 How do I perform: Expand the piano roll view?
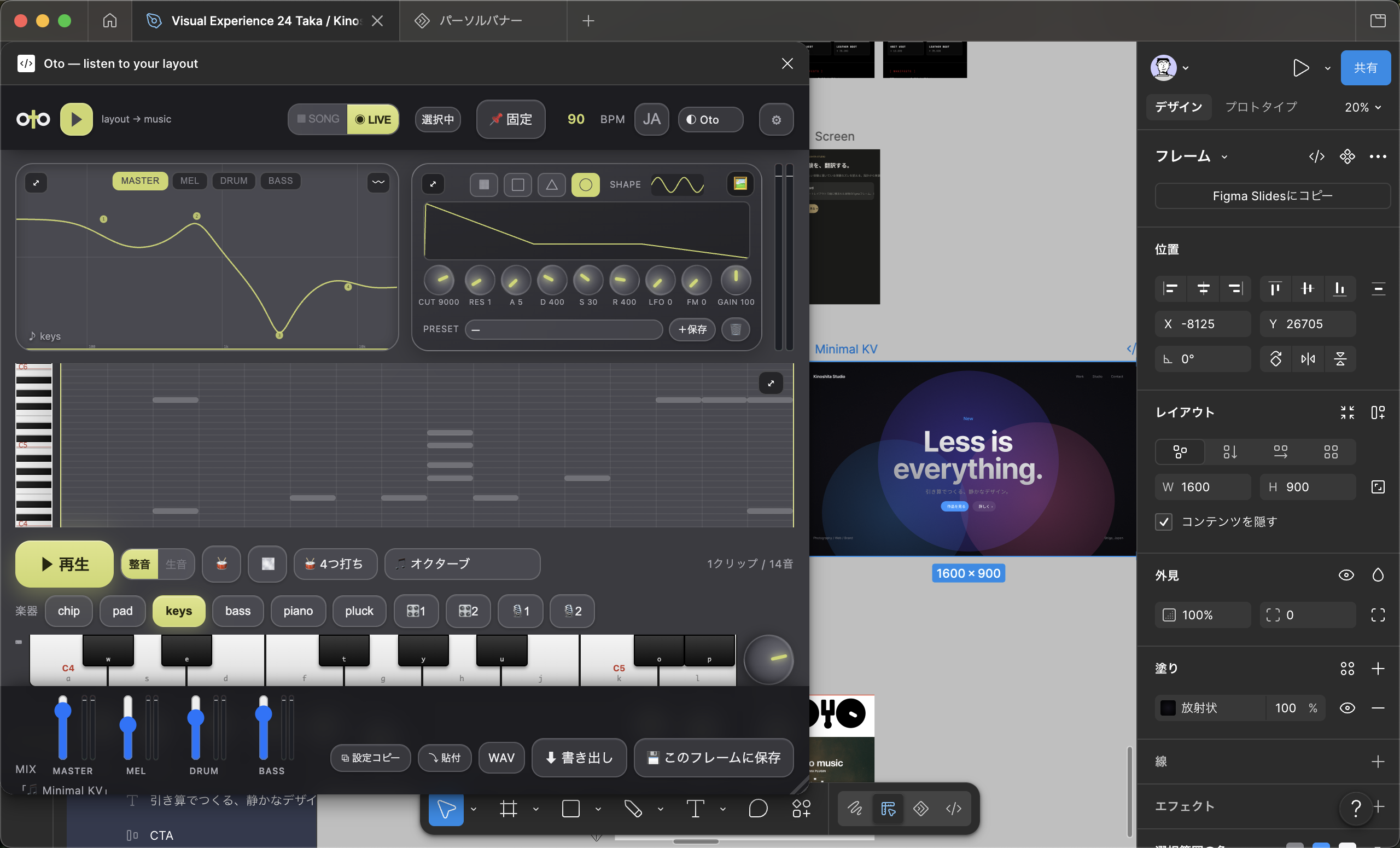771,383
